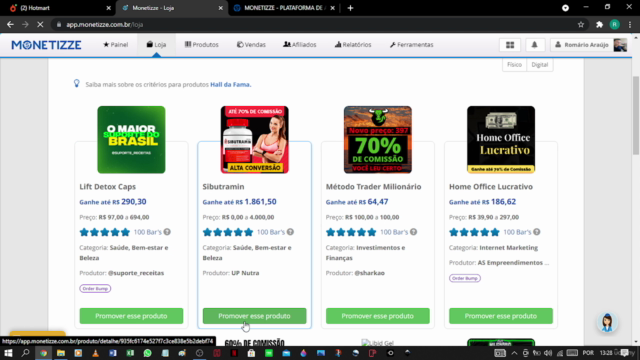This screenshot has height=360, width=640.
Task: Click the help icon beside Home Office Lucrativo rating
Action: click(x=537, y=232)
